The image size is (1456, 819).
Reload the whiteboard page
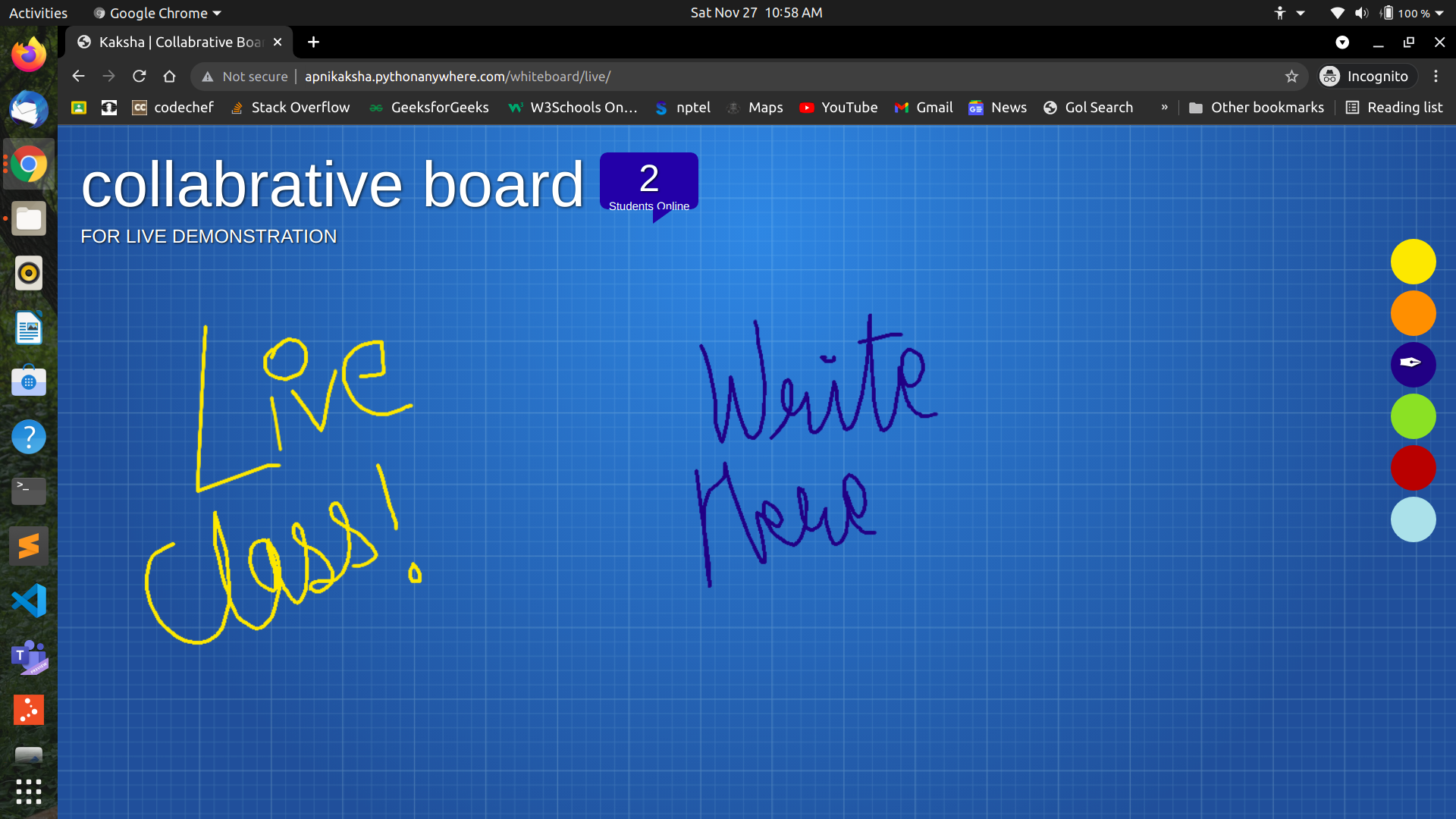click(139, 77)
